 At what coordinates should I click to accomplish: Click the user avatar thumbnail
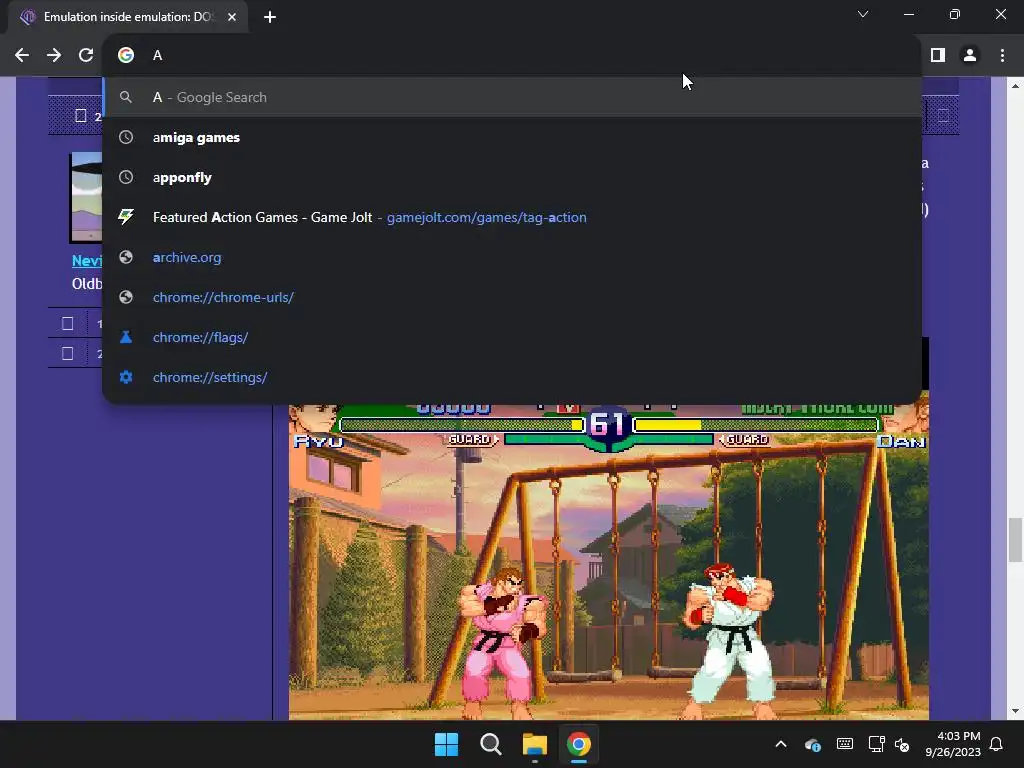click(x=86, y=197)
